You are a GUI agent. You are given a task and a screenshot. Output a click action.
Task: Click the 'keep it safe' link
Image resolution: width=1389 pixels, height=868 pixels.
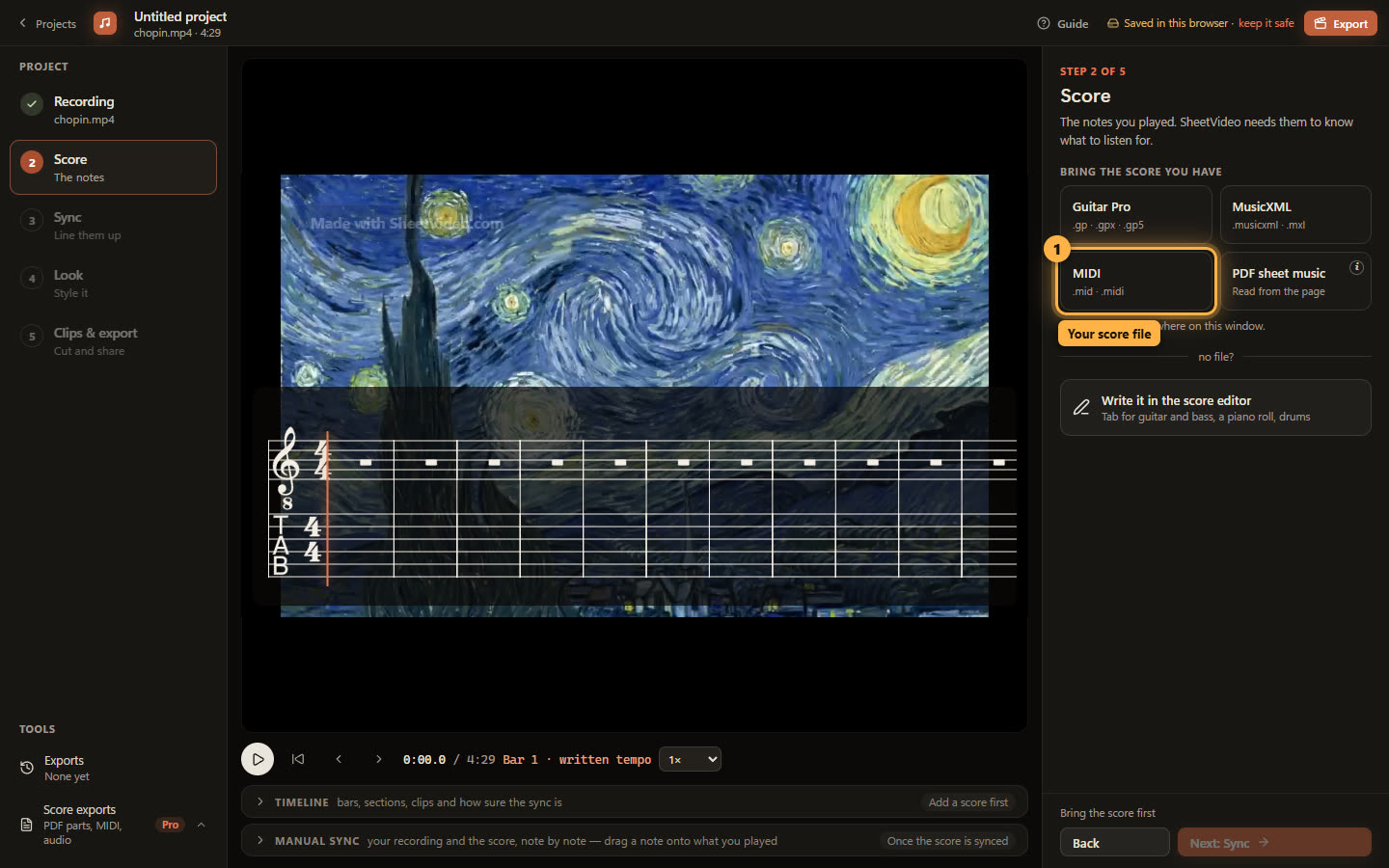coord(1266,23)
